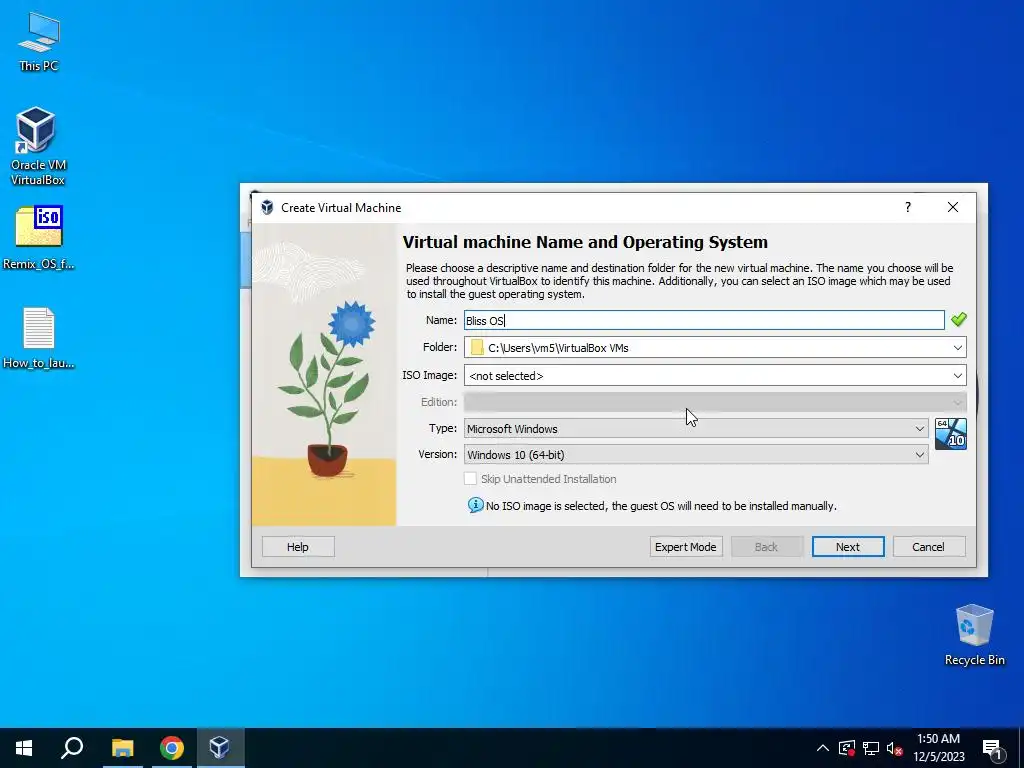The image size is (1024, 768).
Task: Switch to VirtualBox taskbar icon
Action: (x=219, y=748)
